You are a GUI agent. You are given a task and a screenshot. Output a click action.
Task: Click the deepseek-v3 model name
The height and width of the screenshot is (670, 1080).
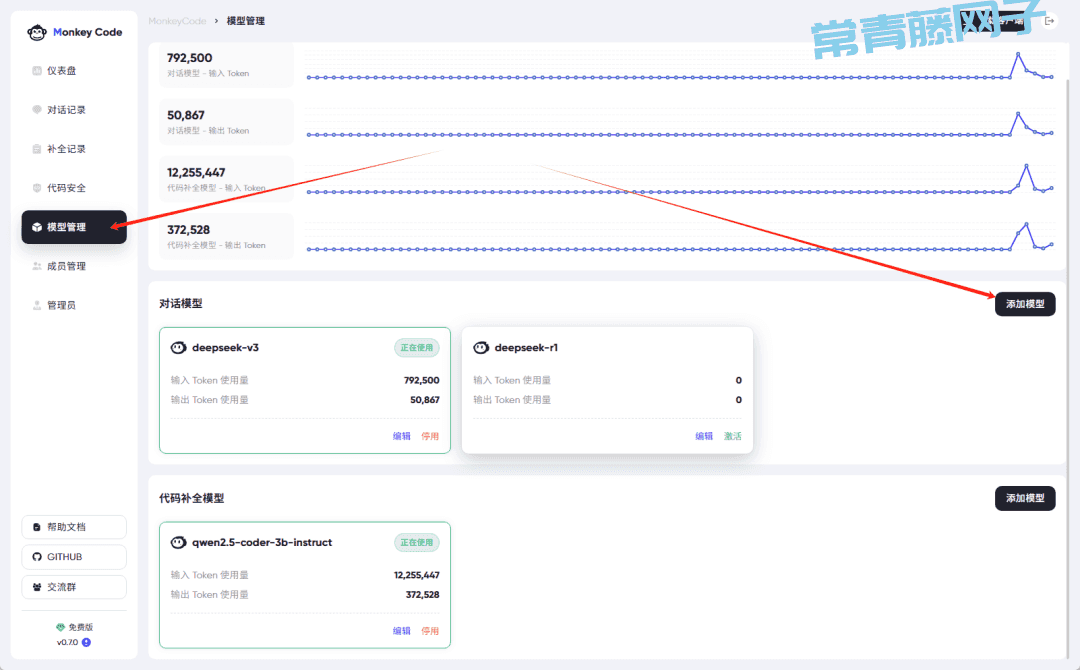coord(225,348)
